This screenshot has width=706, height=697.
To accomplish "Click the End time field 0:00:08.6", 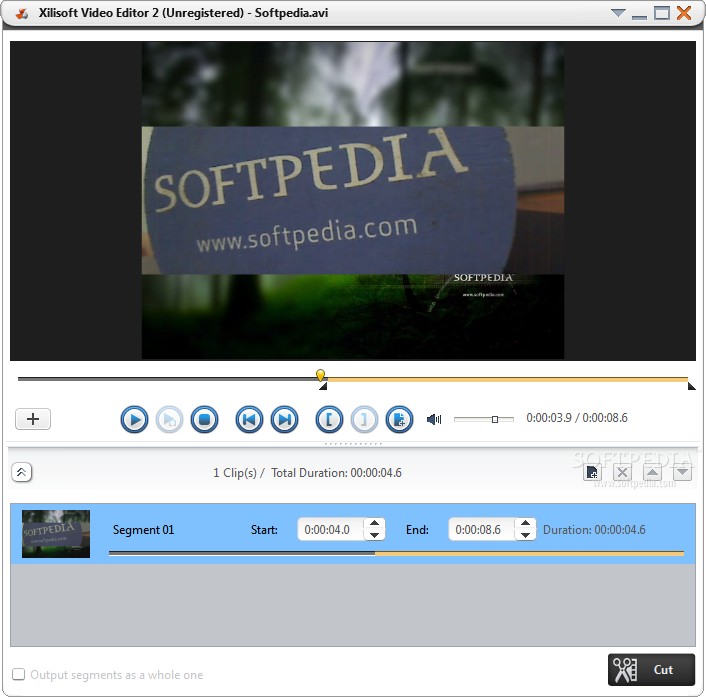I will click(482, 530).
